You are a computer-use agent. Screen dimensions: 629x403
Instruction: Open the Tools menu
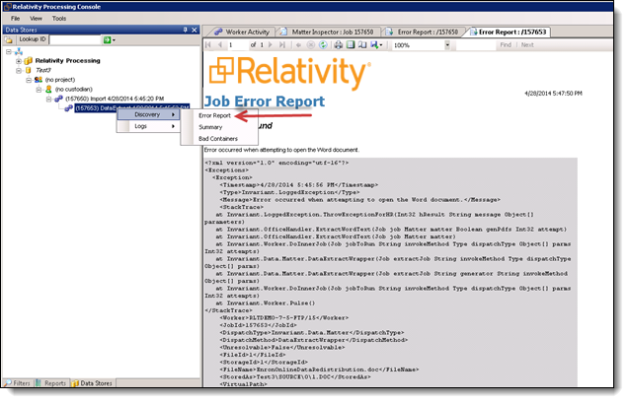click(x=59, y=18)
